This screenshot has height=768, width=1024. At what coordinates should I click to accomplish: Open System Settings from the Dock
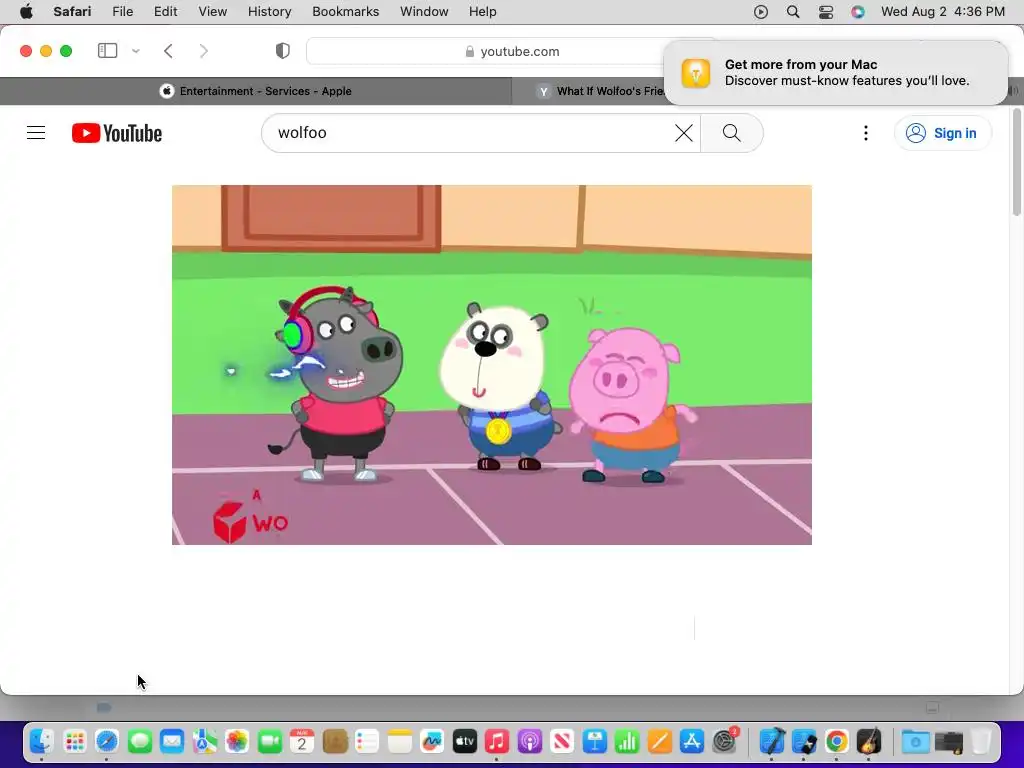(725, 741)
